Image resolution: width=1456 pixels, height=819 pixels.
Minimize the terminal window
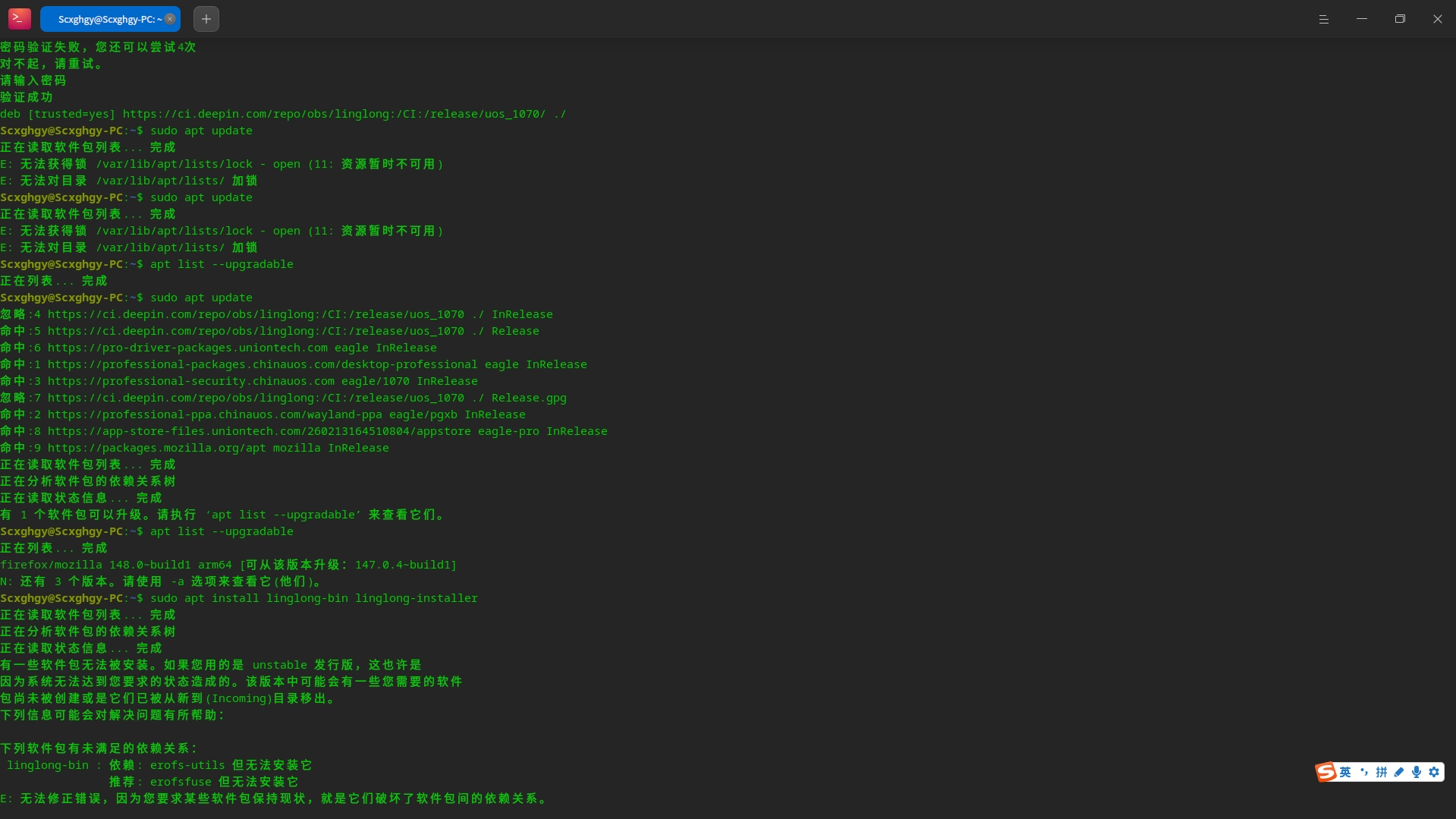click(1362, 19)
